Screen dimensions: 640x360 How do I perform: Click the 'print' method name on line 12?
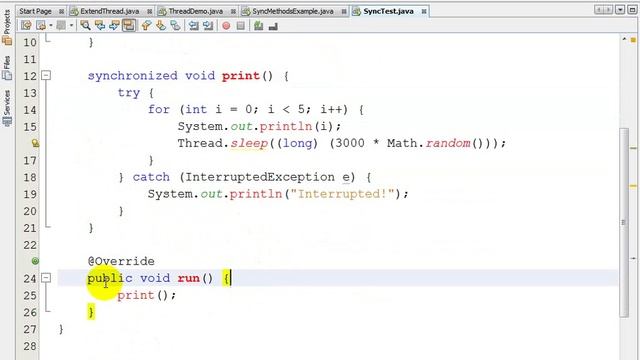click(x=241, y=76)
